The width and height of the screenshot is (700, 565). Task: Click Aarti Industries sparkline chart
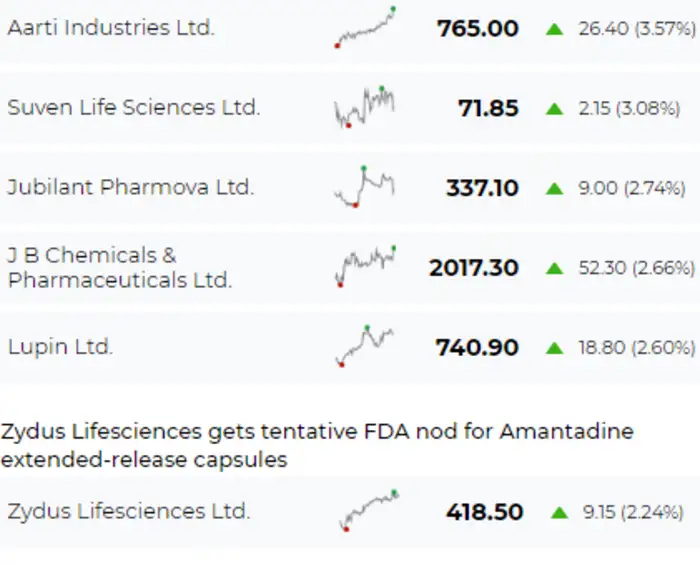click(x=365, y=28)
